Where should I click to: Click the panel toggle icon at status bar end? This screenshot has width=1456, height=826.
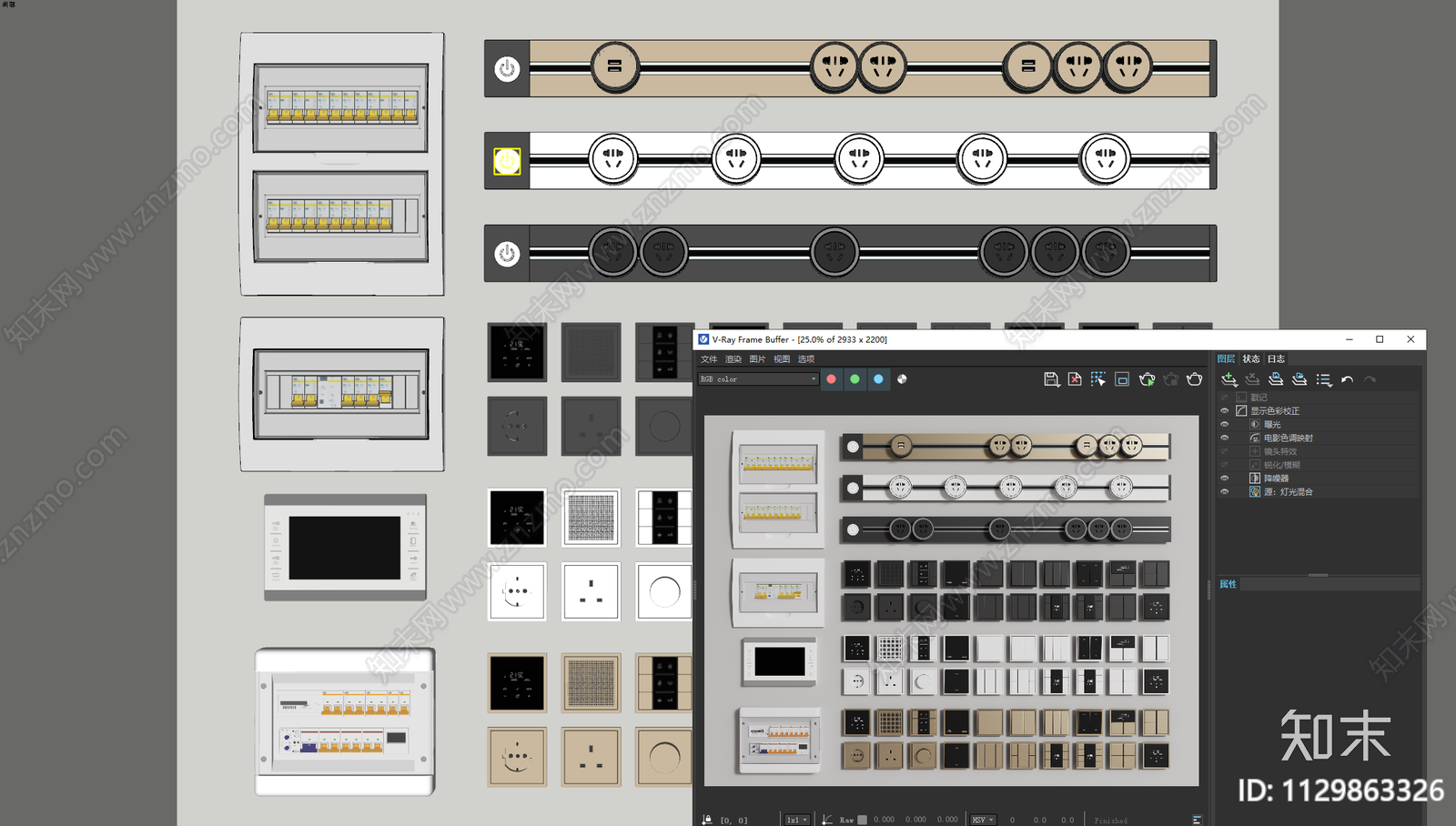[1197, 820]
